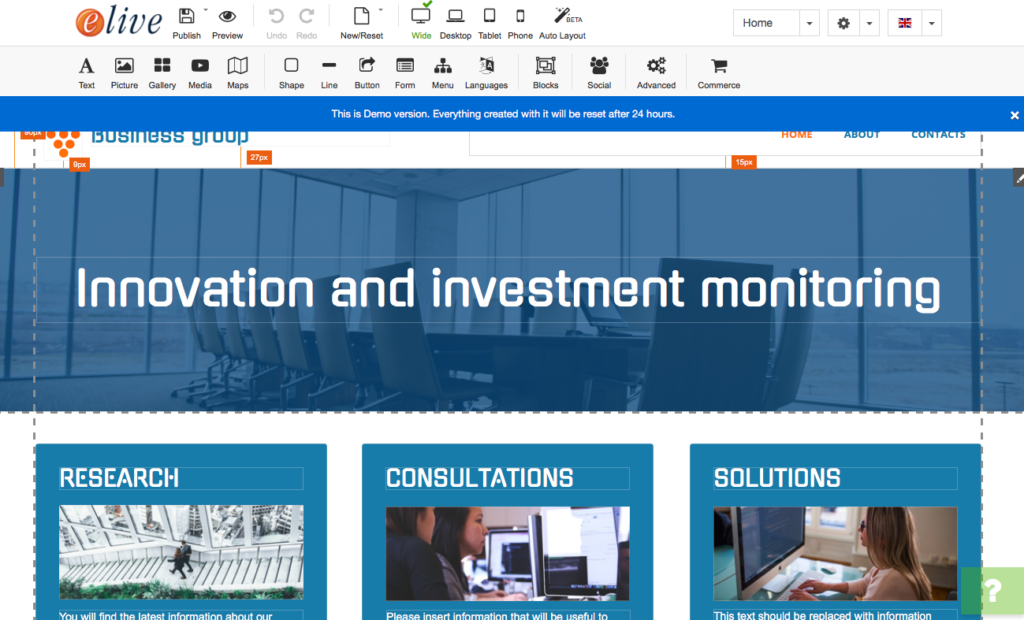Click the UK flag language button
This screenshot has width=1024, height=620.
[x=904, y=23]
